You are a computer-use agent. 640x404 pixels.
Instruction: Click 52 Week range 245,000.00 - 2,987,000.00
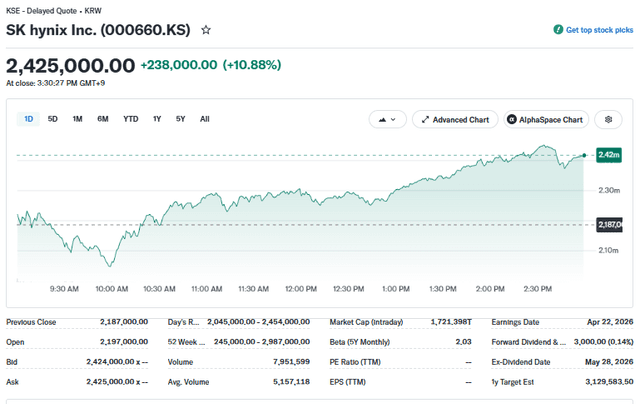(262, 342)
